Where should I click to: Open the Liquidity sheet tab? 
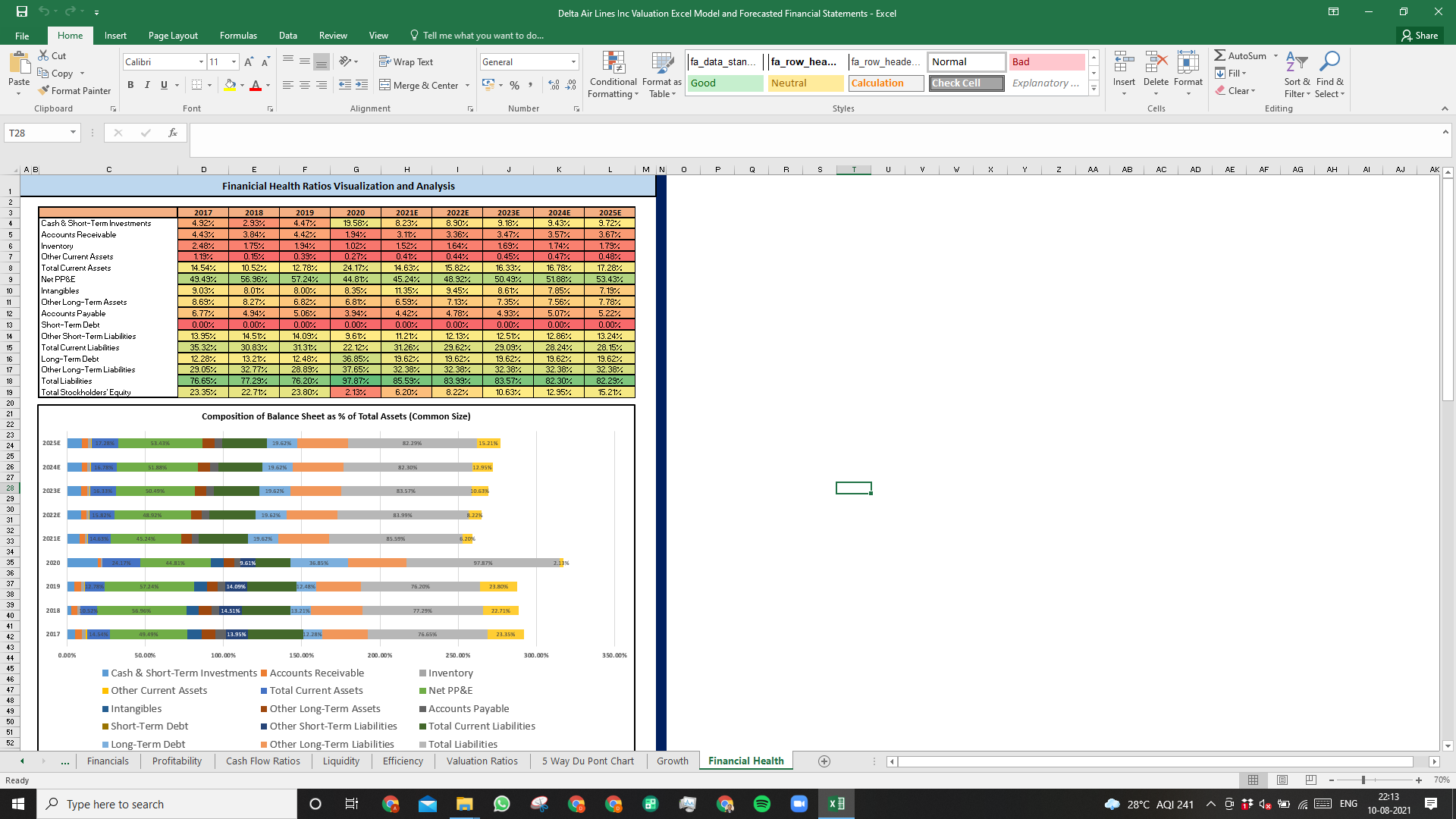pyautogui.click(x=341, y=761)
